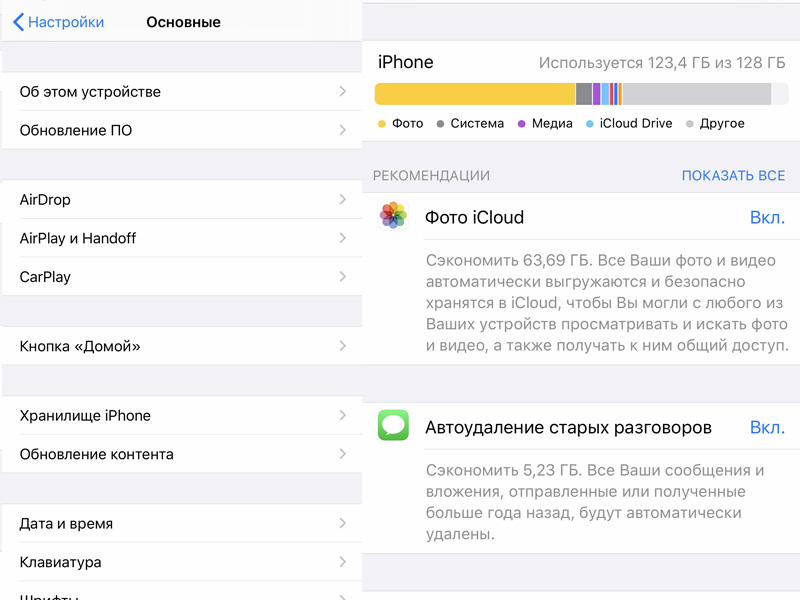This screenshot has height=600, width=800.
Task: Tap the Photos app icon beside Фото iCloud
Action: [393, 215]
